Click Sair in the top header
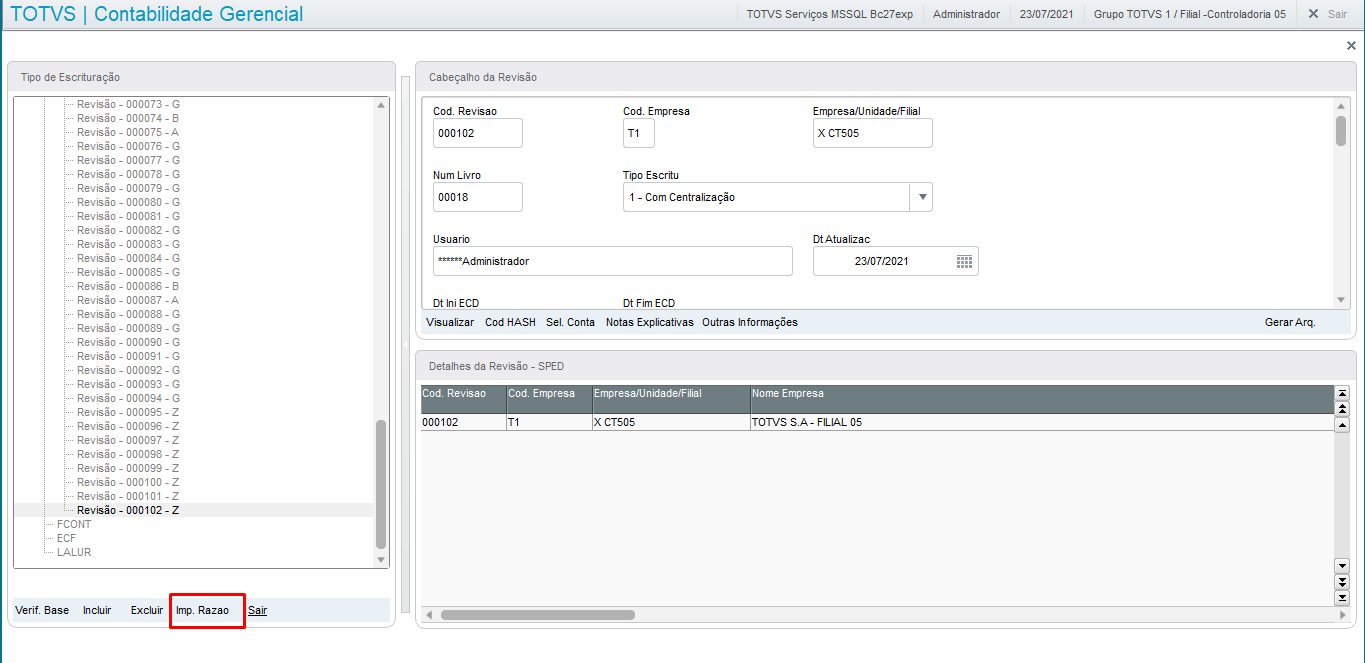 coord(1327,14)
